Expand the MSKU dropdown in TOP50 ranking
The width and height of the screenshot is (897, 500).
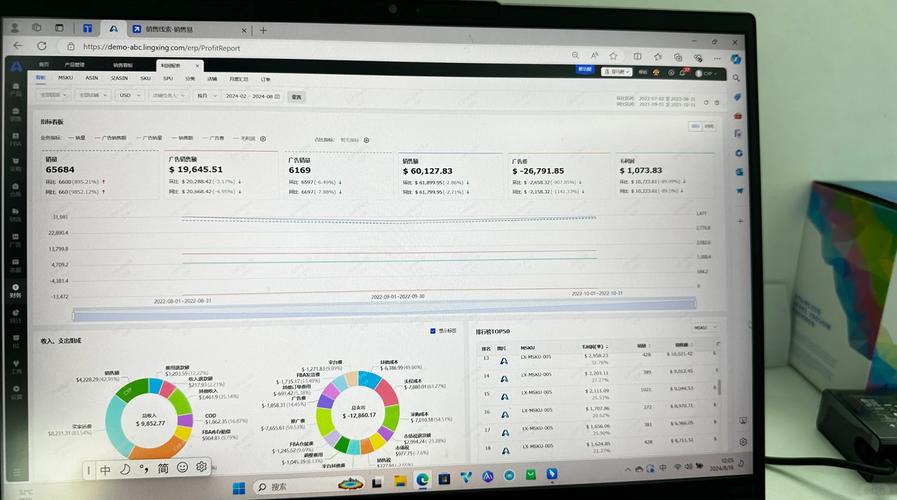coord(705,328)
